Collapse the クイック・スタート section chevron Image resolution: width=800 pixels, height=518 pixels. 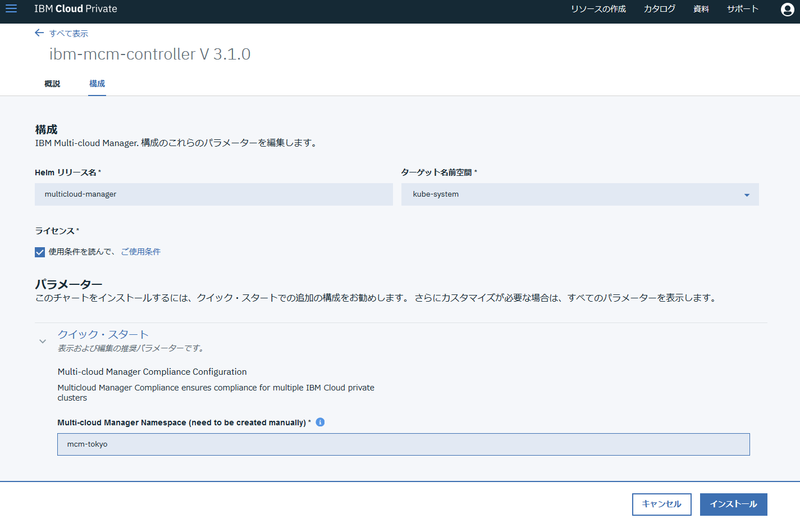pos(43,341)
